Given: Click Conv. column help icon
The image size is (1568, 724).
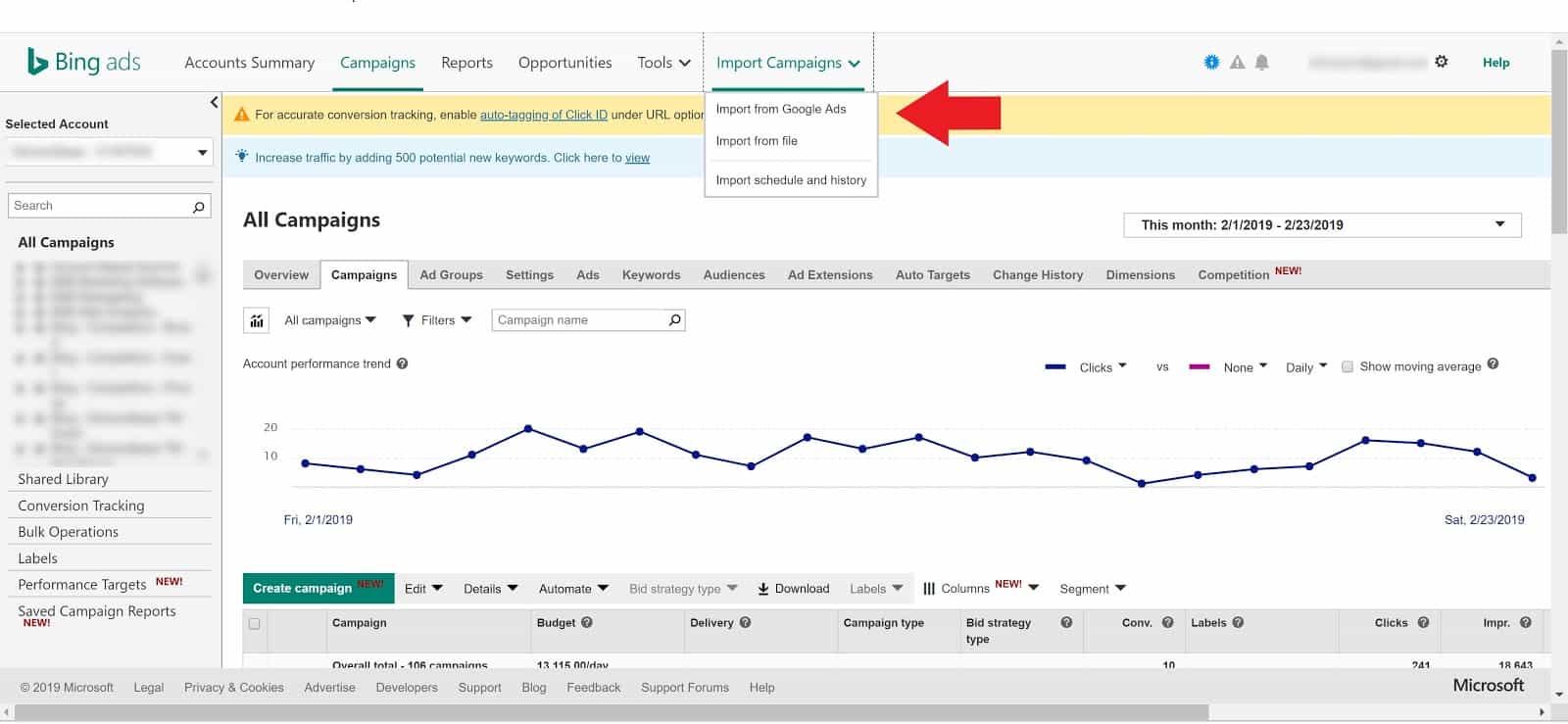Looking at the screenshot, I should pyautogui.click(x=1167, y=622).
